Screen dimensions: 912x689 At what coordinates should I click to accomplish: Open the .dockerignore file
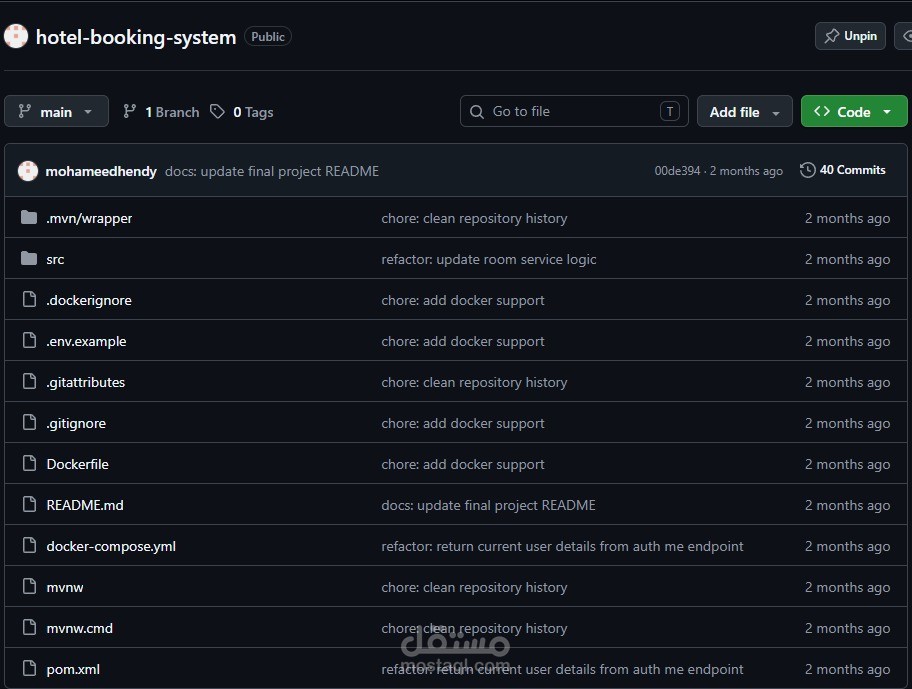pyautogui.click(x=89, y=300)
